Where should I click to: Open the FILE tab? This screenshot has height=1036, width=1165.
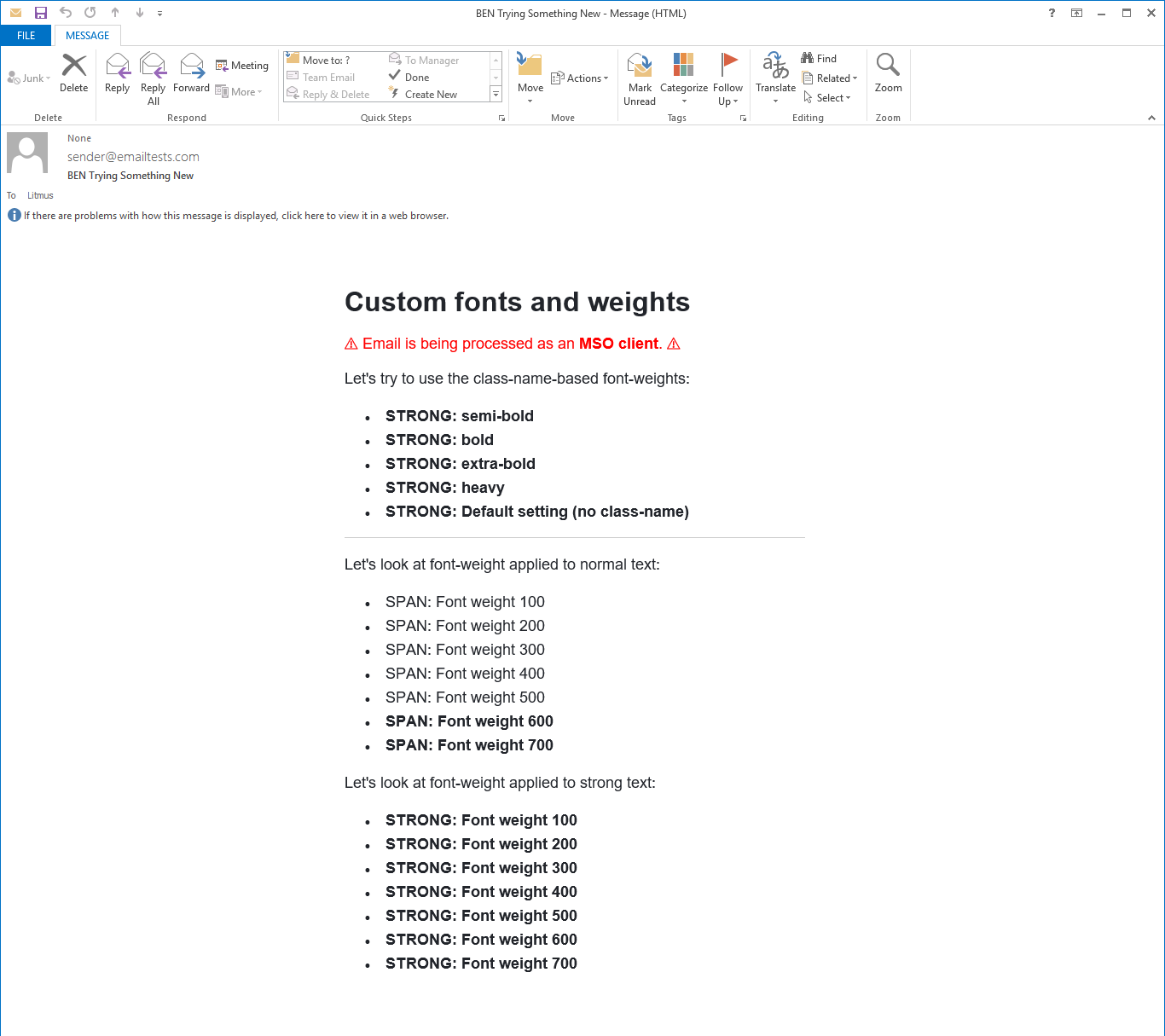(x=26, y=36)
